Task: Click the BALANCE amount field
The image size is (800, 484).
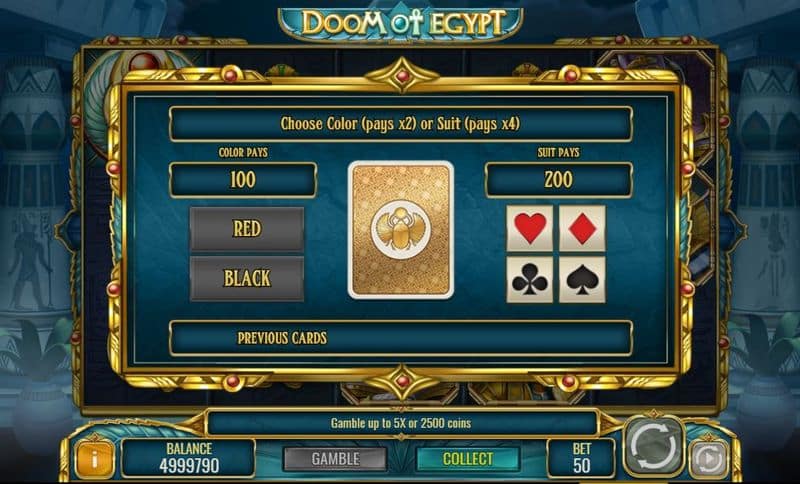Action: [x=189, y=457]
